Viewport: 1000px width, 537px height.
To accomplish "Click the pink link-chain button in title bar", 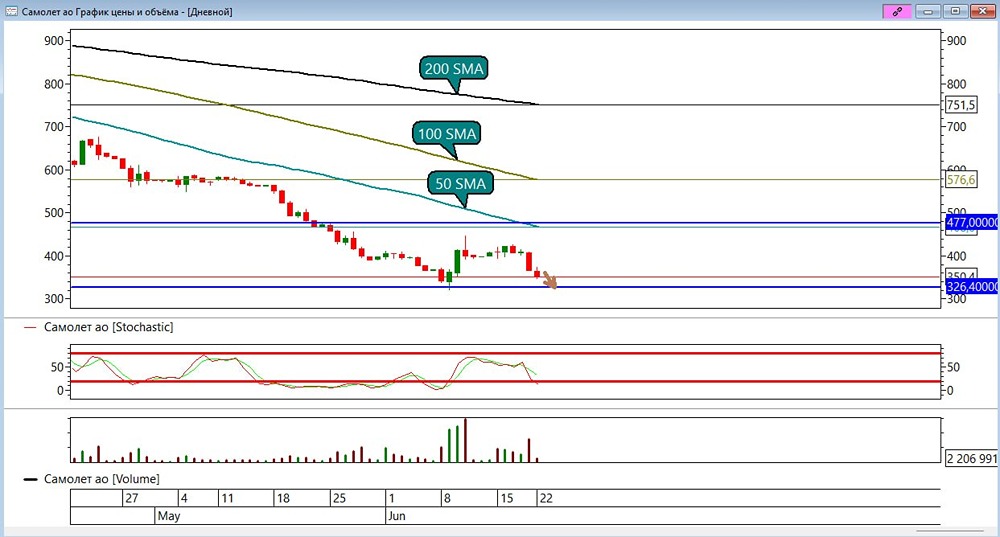I will pos(897,11).
